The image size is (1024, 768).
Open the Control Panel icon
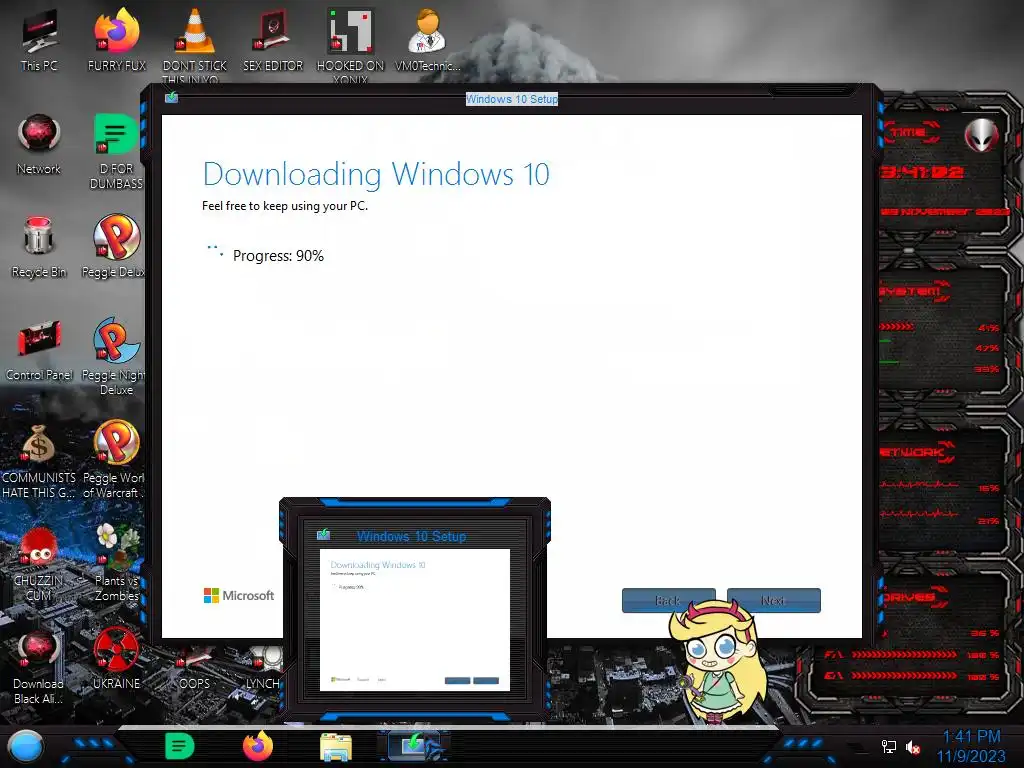pos(39,350)
